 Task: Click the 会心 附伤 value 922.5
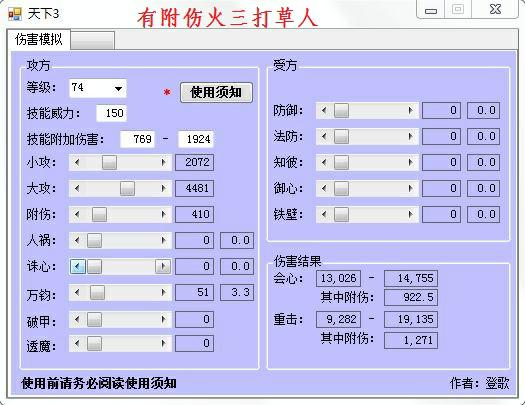(x=411, y=298)
